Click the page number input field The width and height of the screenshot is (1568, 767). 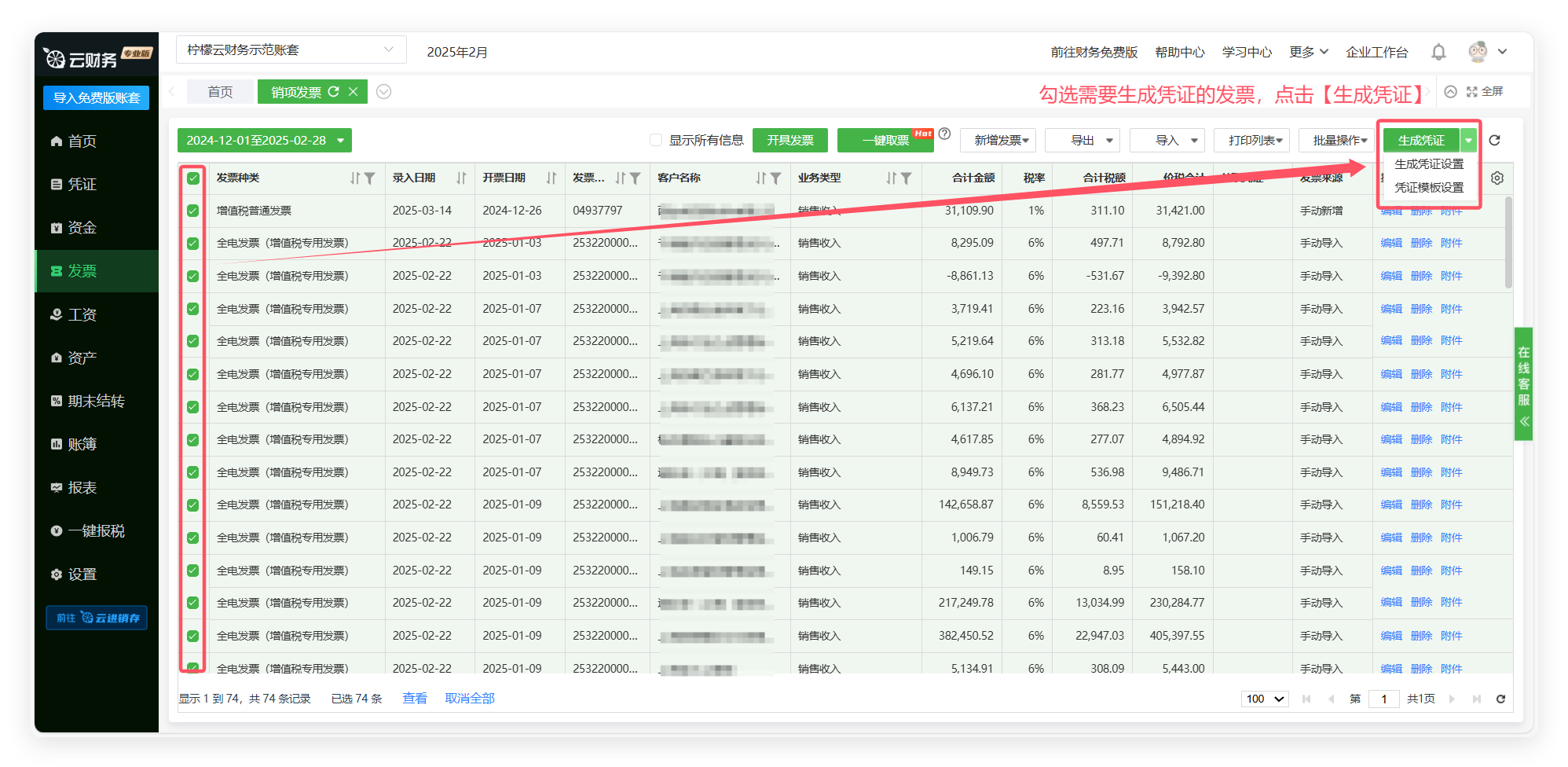coord(1383,699)
